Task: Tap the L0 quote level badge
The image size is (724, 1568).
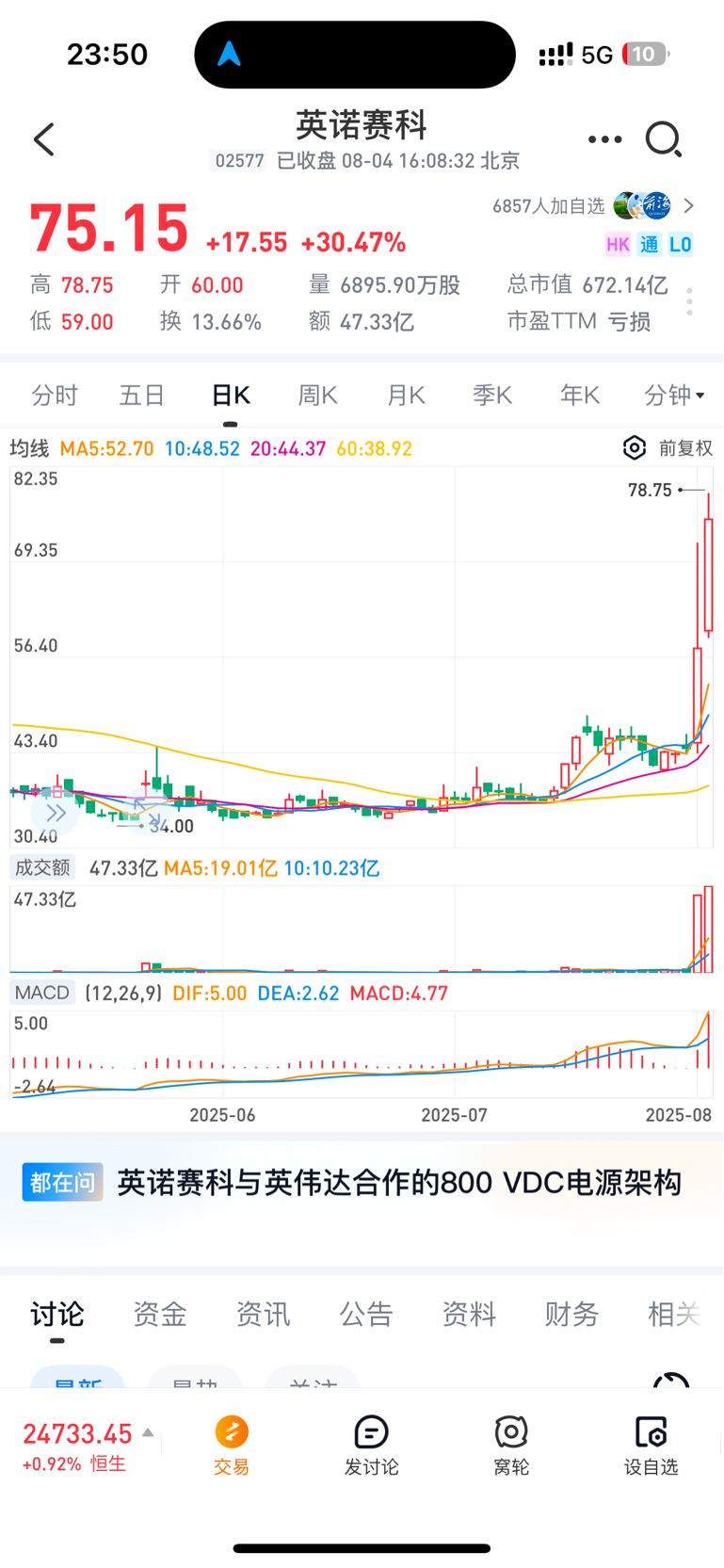Action: click(x=681, y=245)
